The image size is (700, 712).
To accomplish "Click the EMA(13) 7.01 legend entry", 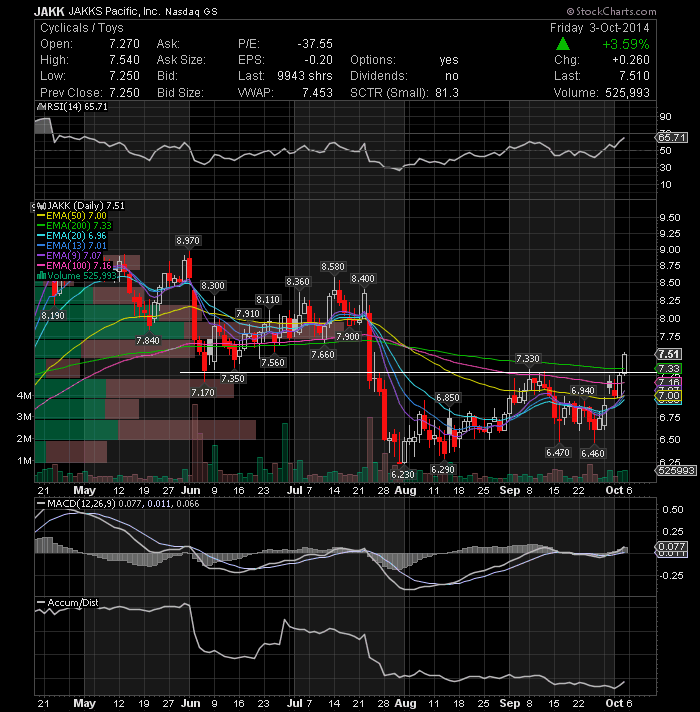I will [x=72, y=246].
